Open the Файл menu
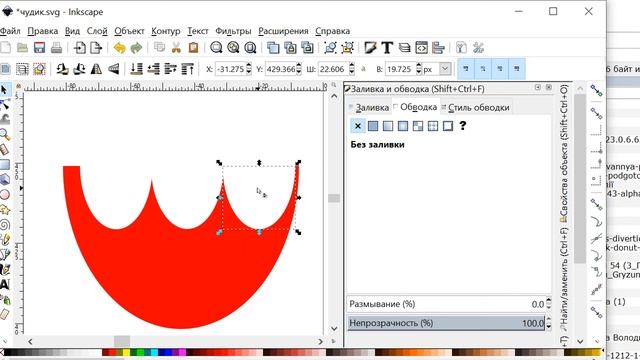This screenshot has height=360, width=640. tap(10, 31)
